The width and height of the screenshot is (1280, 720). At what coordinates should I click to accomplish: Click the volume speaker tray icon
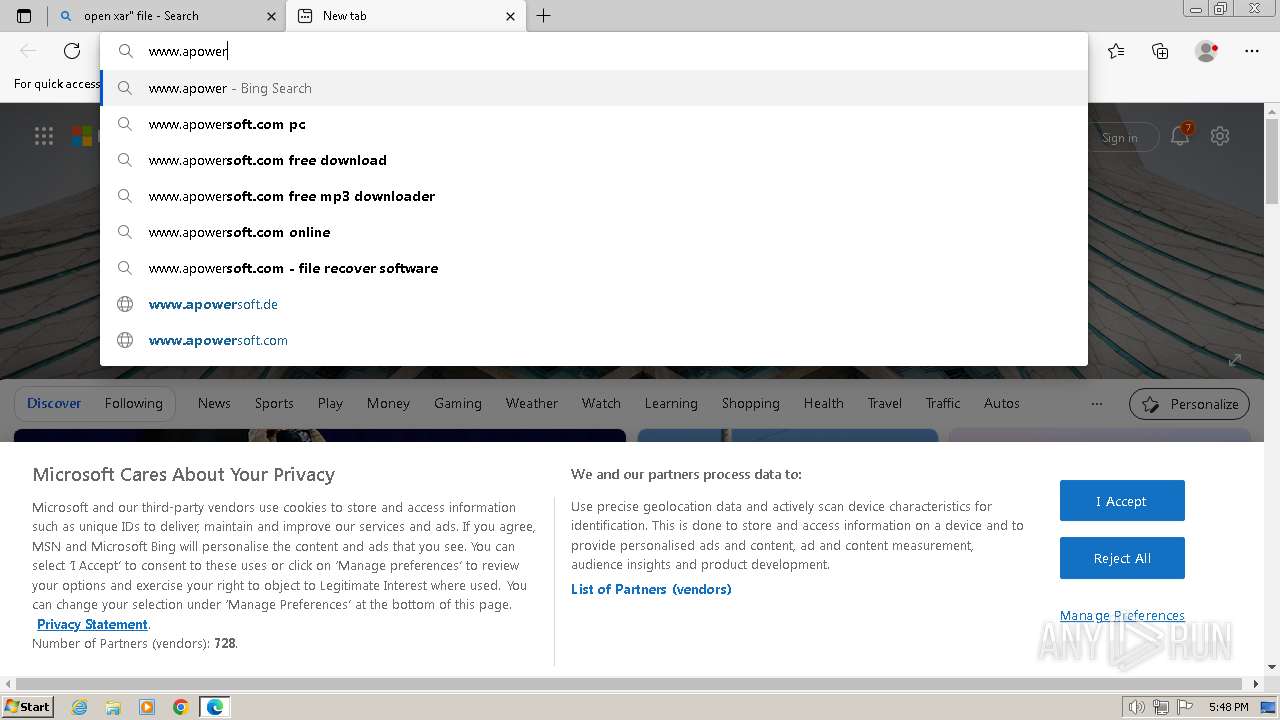coord(1137,707)
